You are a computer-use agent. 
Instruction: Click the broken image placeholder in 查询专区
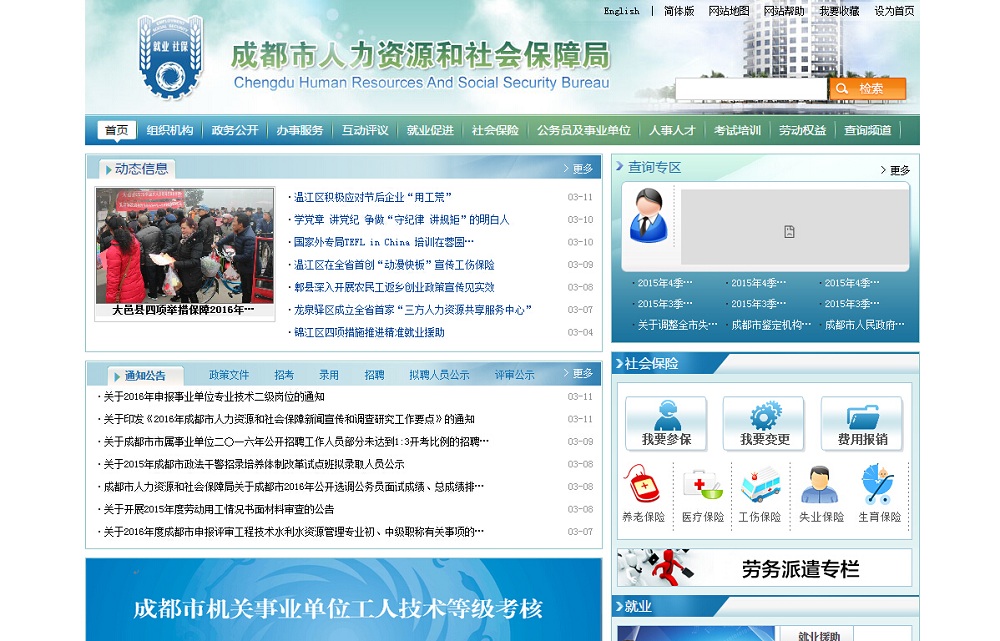(794, 226)
